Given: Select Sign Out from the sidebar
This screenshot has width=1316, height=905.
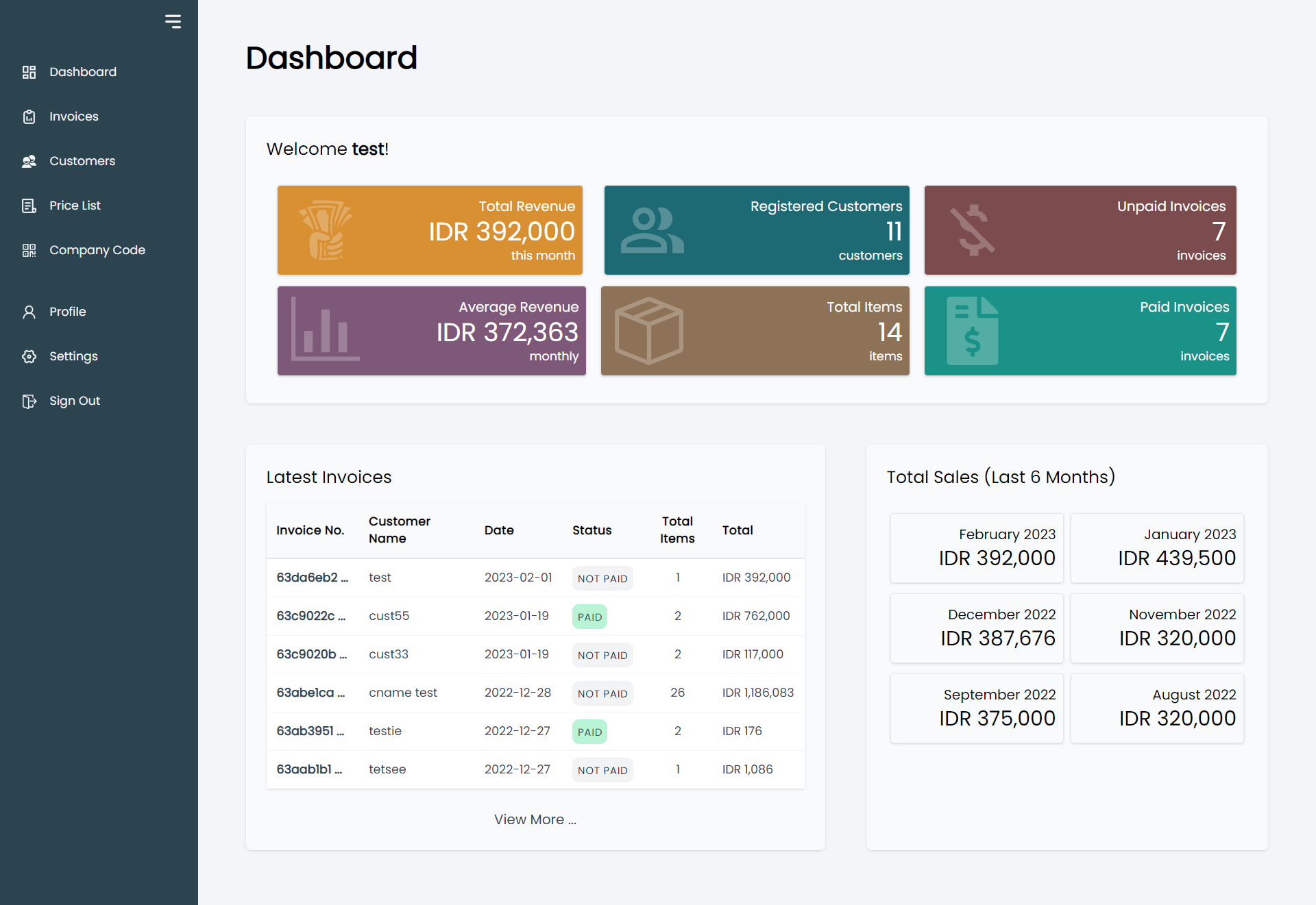Looking at the screenshot, I should pos(74,401).
